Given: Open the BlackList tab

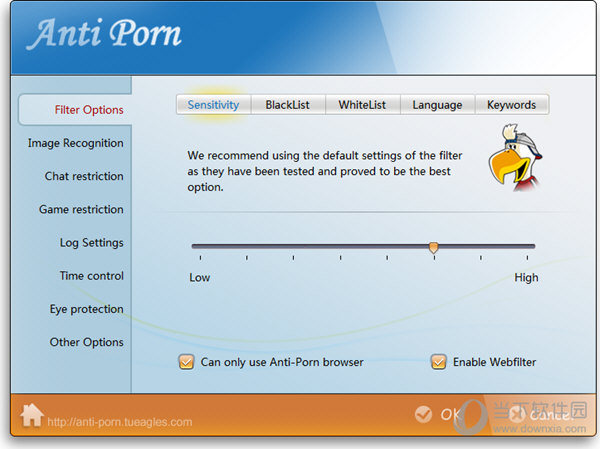Looking at the screenshot, I should (288, 104).
